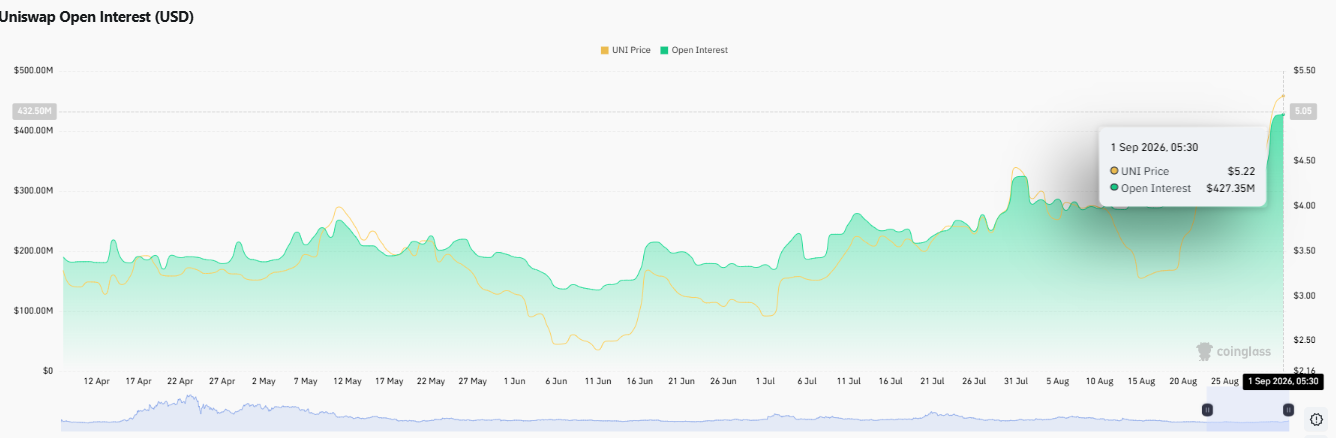Click the '6 Jul' date label
Screen dimensions: 1336x438
coord(807,381)
